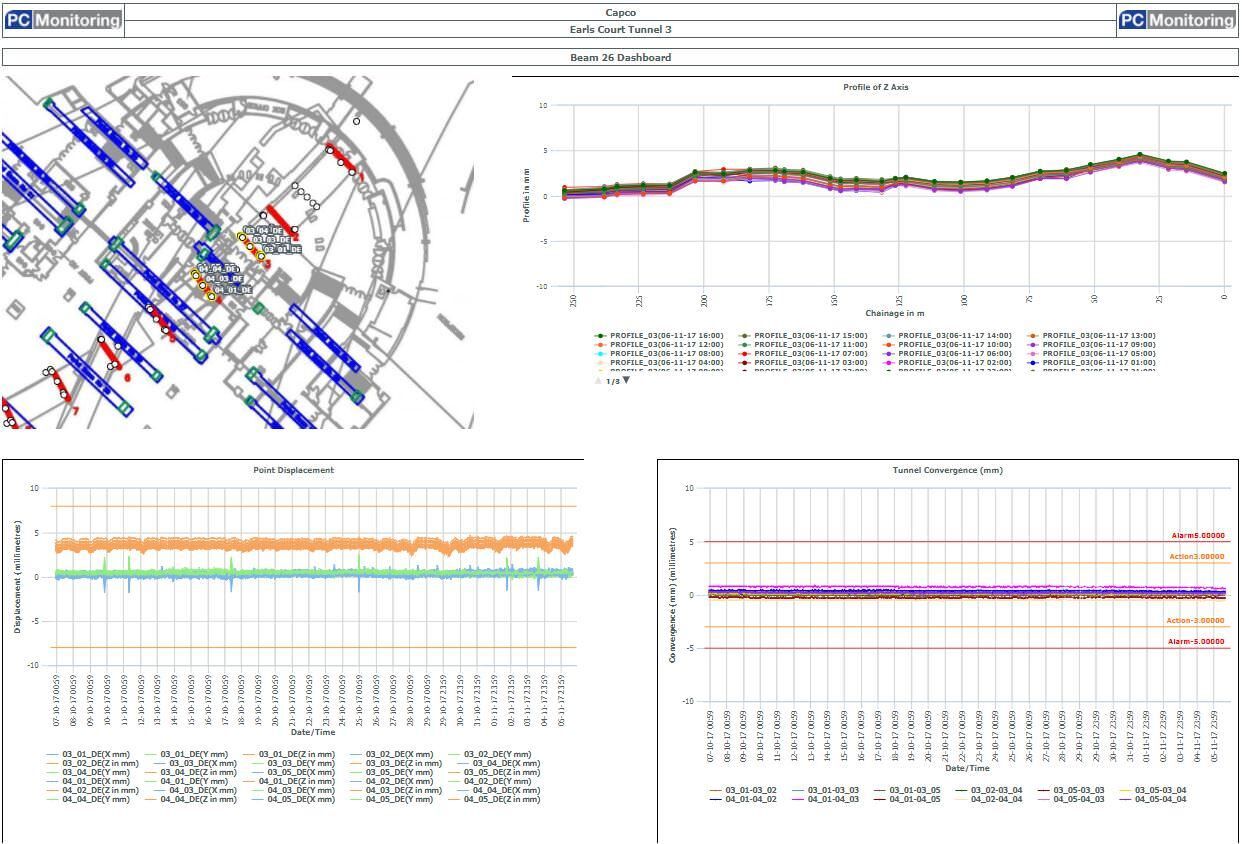This screenshot has height=844, width=1242.
Task: Click the right PC Monitoring logo
Action: click(1177, 20)
